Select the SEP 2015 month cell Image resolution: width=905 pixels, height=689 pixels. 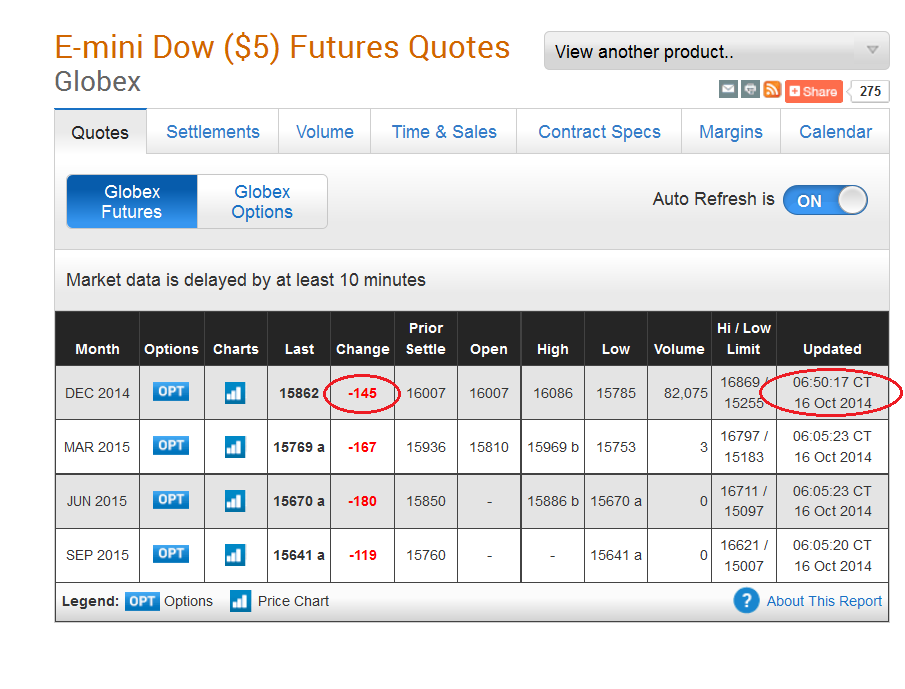pyautogui.click(x=97, y=555)
